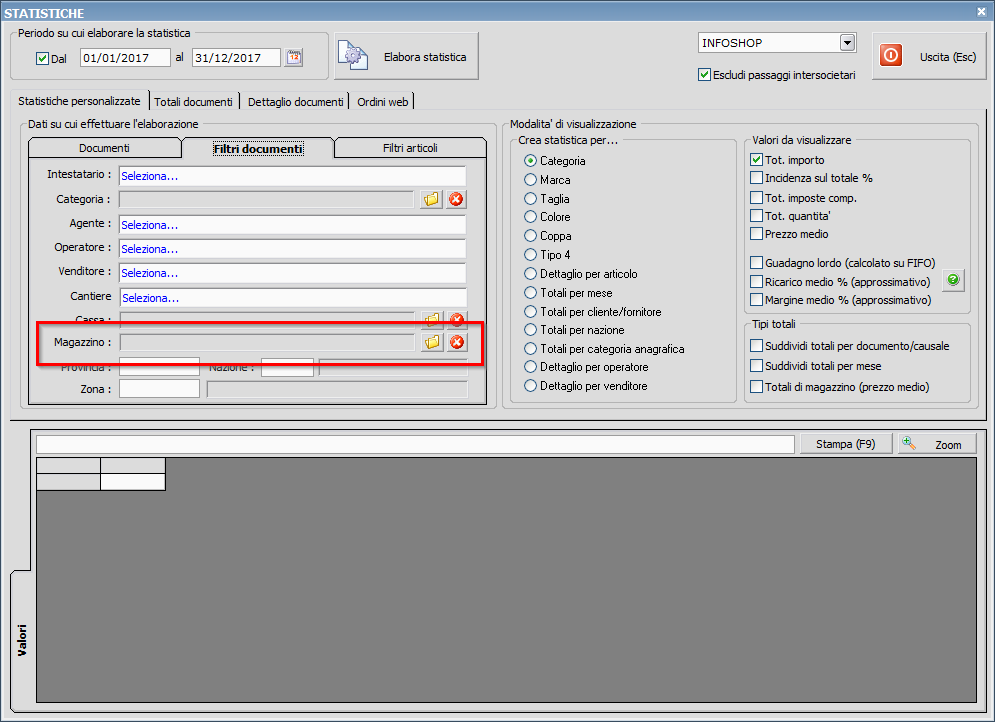Click the green help icon near Ricarico medio
Viewport: 995px width, 722px height.
[953, 280]
